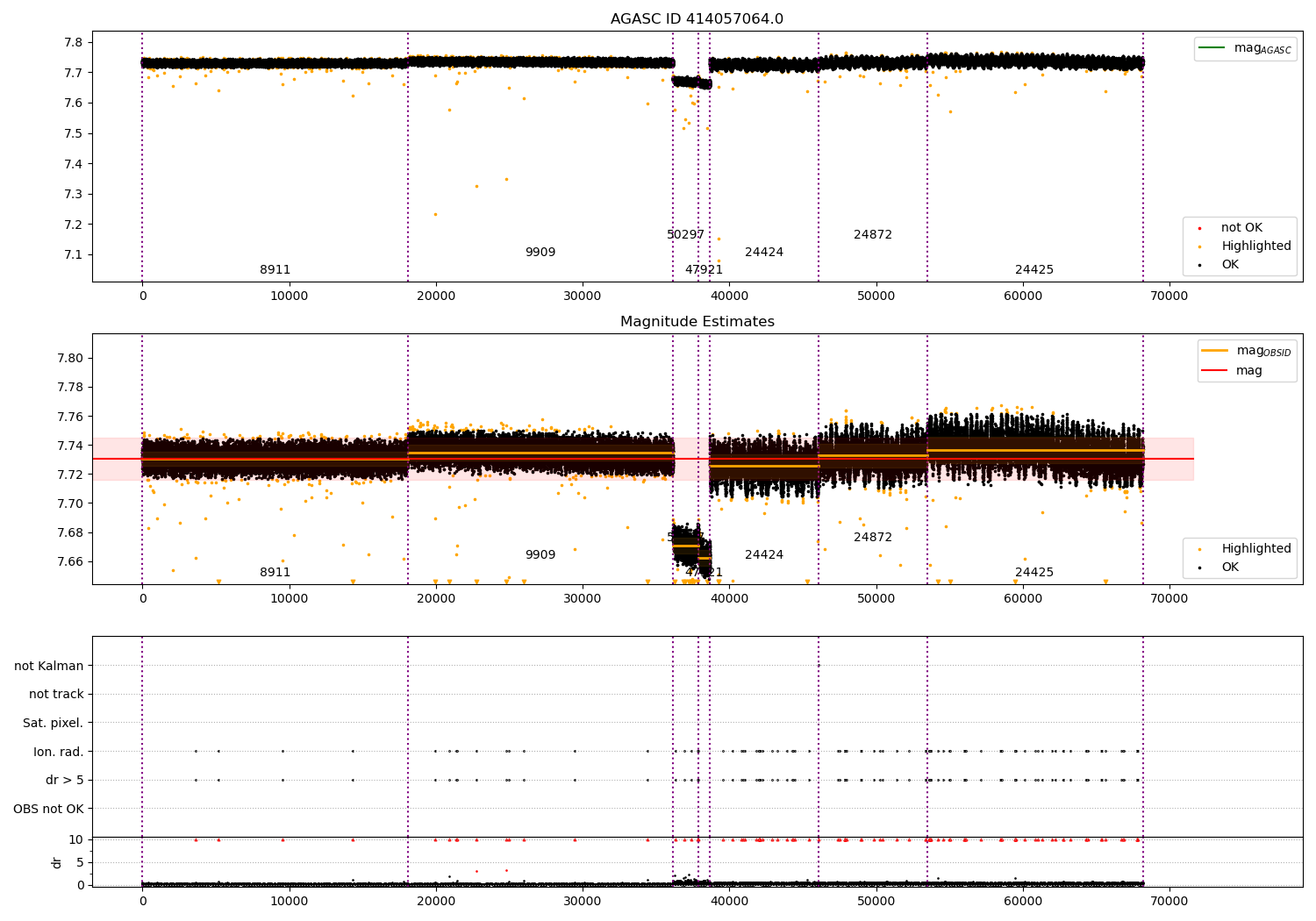
Task: Click obsid label 47921 in the AGASC ID plot
Action: click(704, 270)
